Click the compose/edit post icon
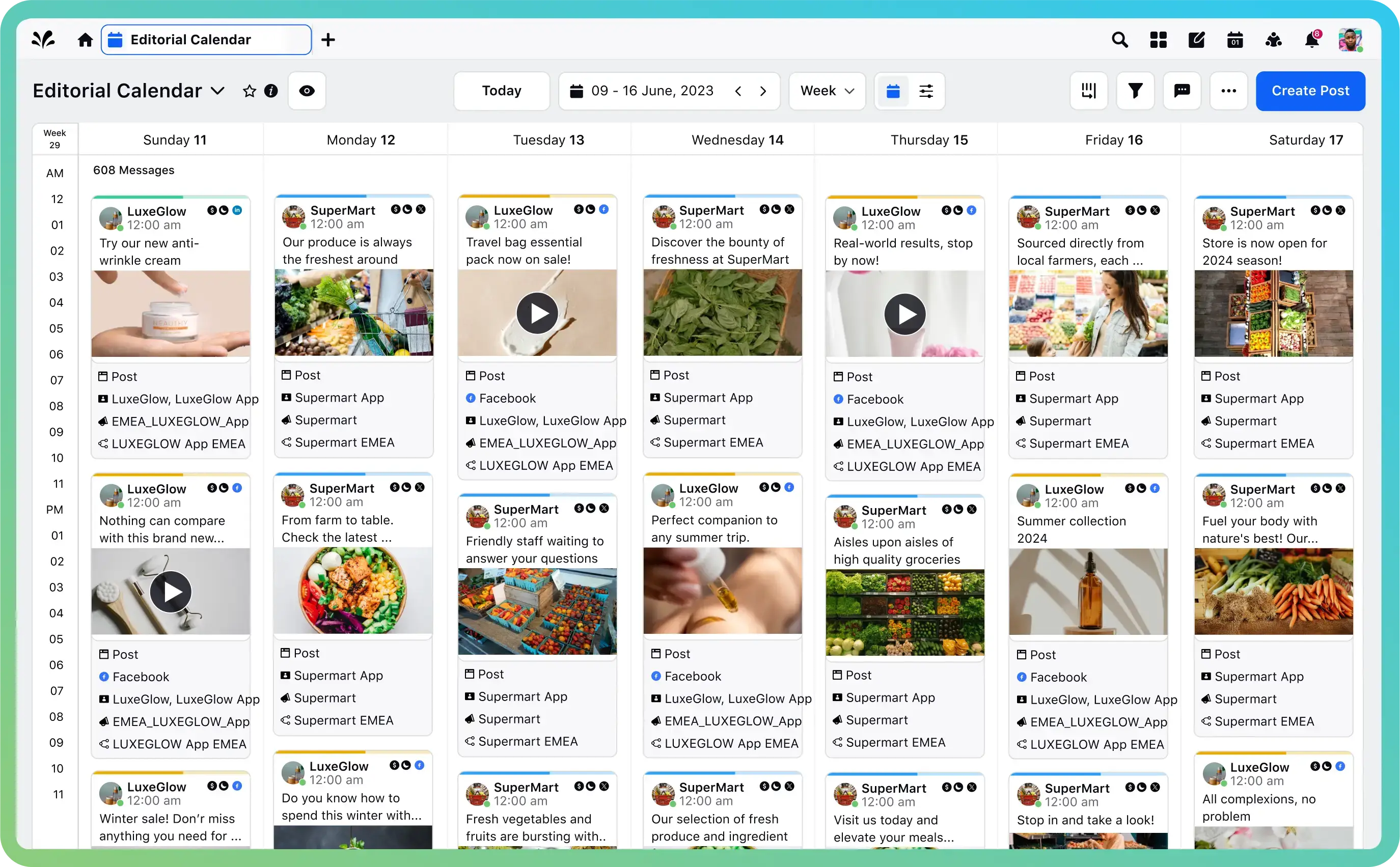 coord(1196,40)
